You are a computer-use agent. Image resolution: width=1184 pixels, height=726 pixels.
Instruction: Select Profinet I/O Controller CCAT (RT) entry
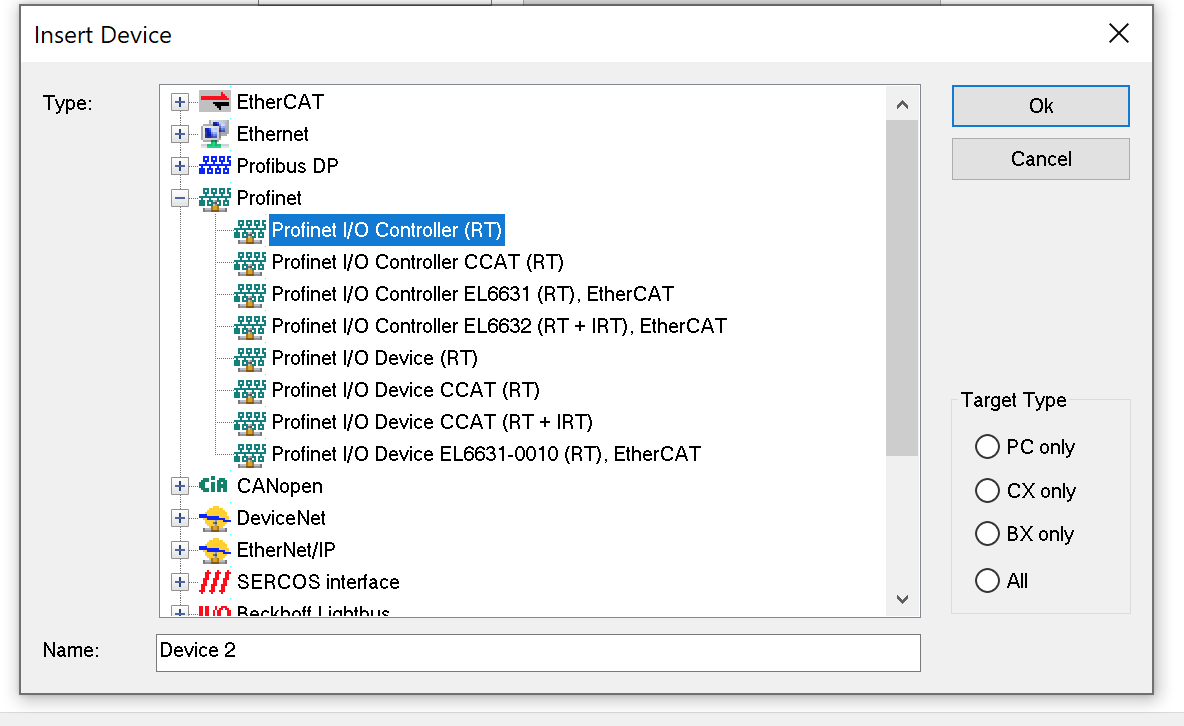click(x=418, y=262)
